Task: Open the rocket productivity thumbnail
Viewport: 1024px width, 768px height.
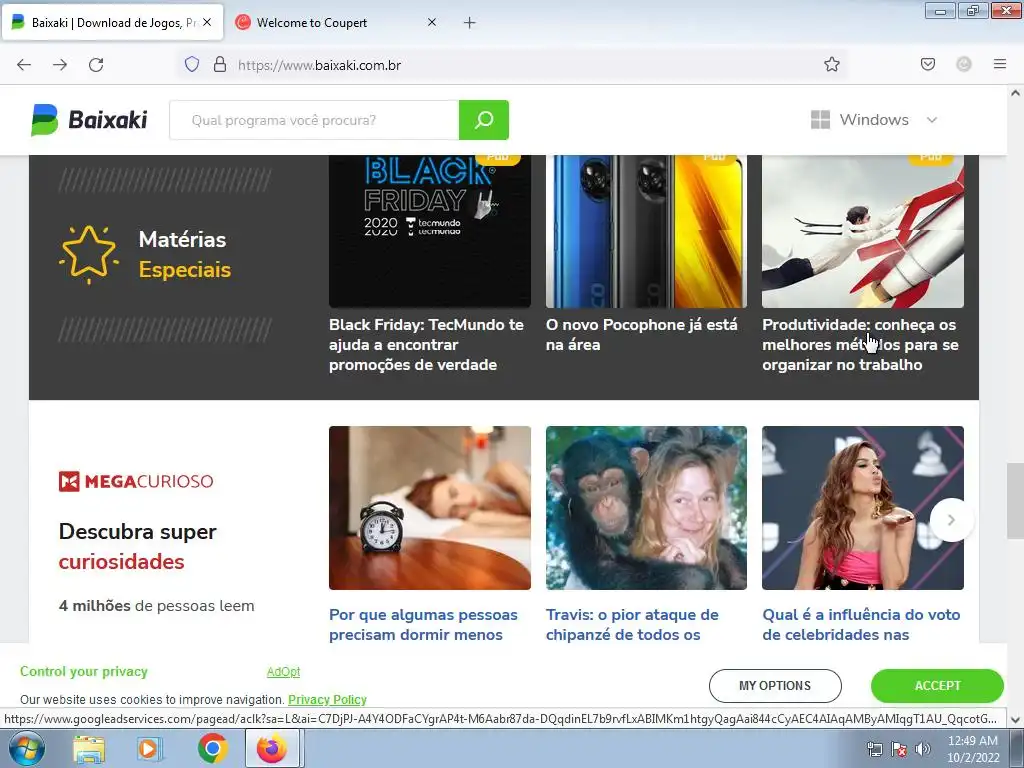Action: click(x=863, y=231)
